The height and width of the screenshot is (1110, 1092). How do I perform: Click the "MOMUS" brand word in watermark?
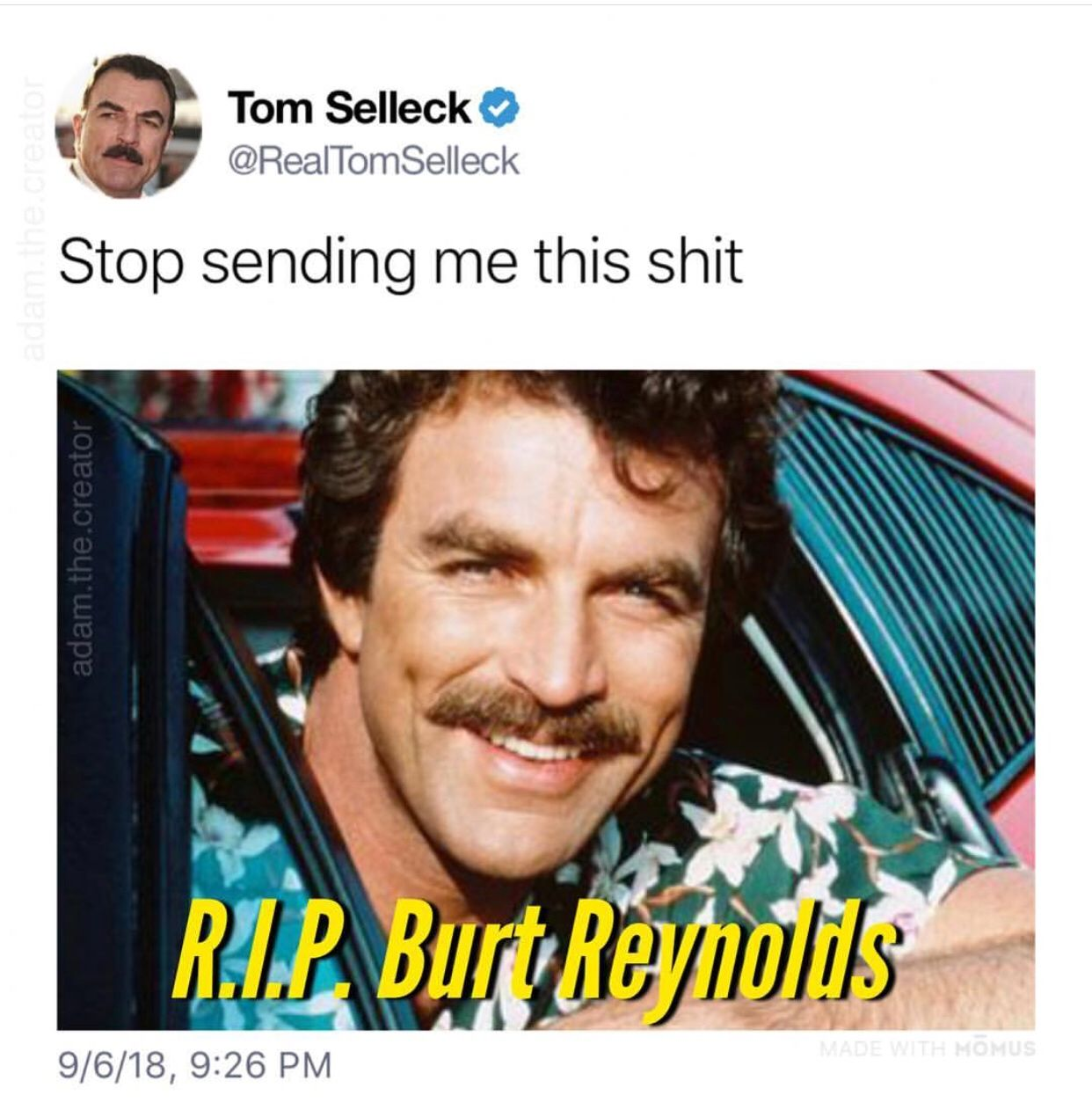[994, 1048]
